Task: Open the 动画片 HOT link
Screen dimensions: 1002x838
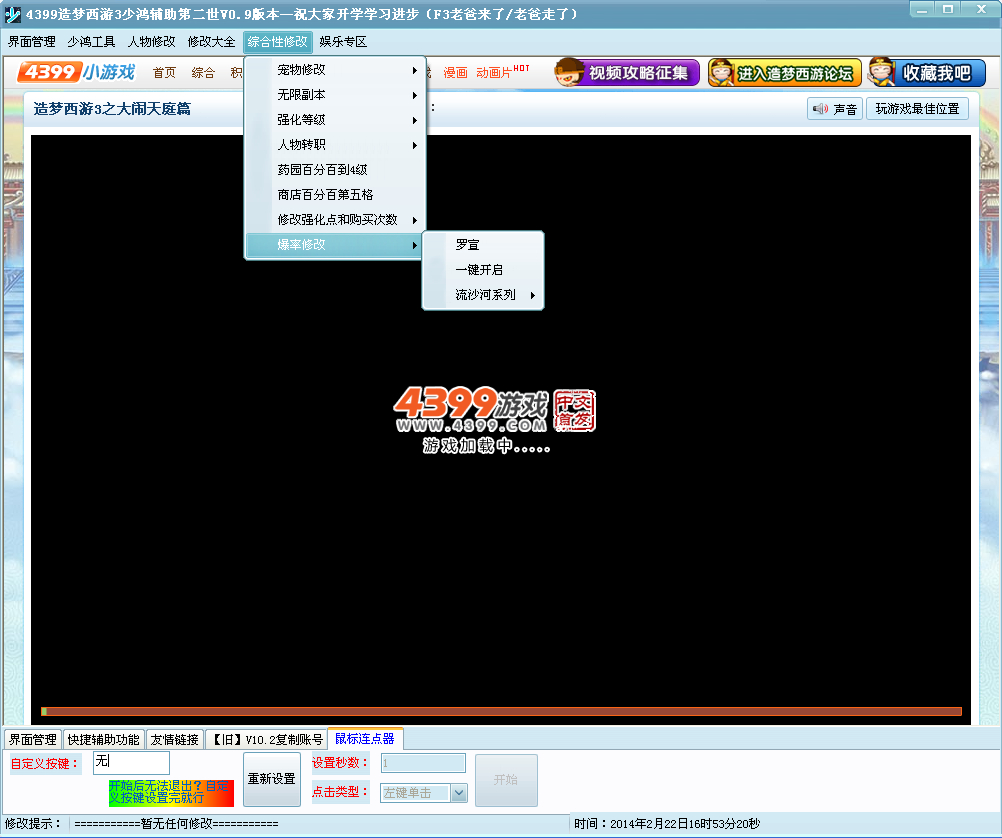Action: pos(502,72)
